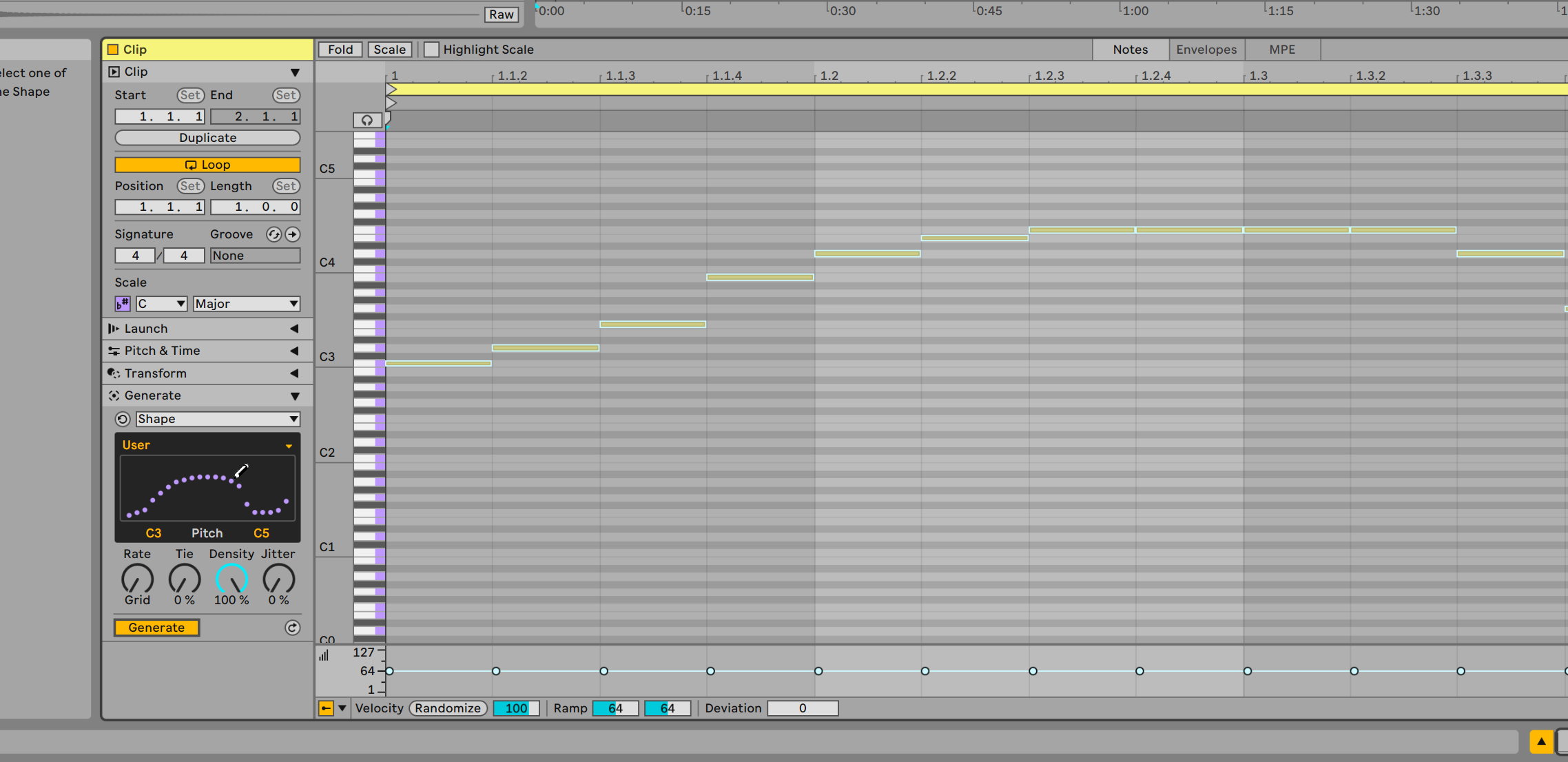Screen dimensions: 1568x762
Task: Click the Pitch & Time sliders icon
Action: 114,351
